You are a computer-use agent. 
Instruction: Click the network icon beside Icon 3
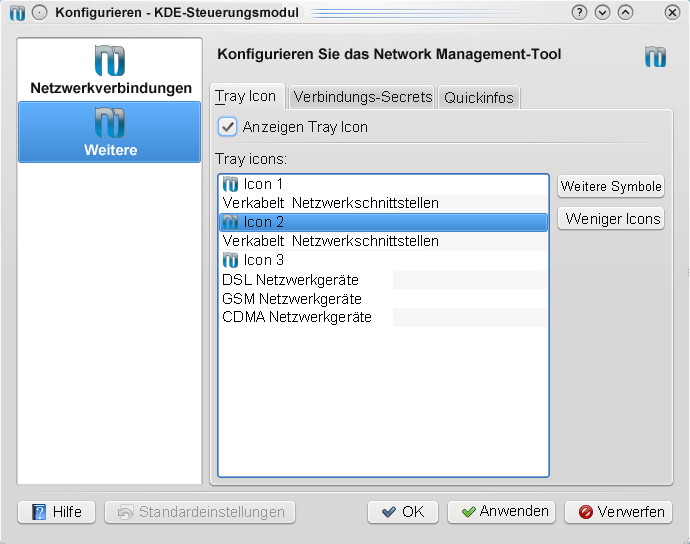pyautogui.click(x=231, y=260)
